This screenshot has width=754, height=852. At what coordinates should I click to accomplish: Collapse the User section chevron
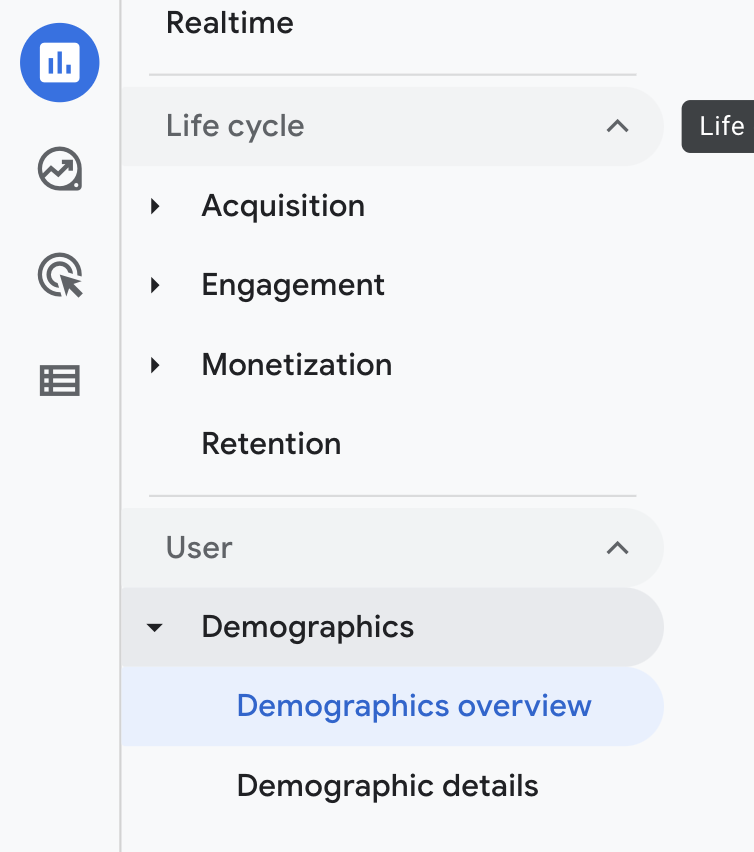618,548
